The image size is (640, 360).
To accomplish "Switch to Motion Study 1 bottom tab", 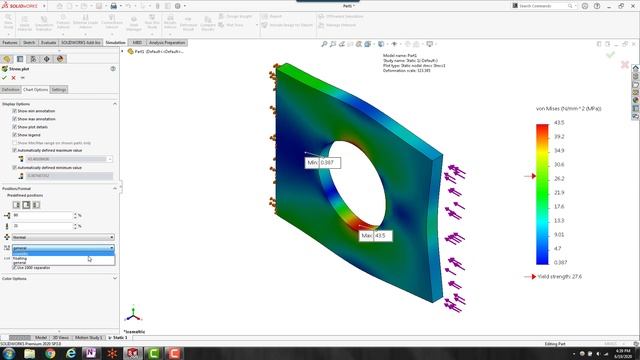I will click(x=89, y=338).
